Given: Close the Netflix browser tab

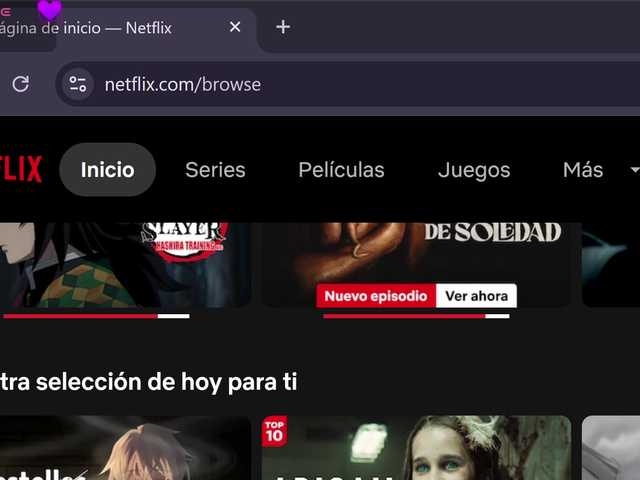Looking at the screenshot, I should pos(235,27).
